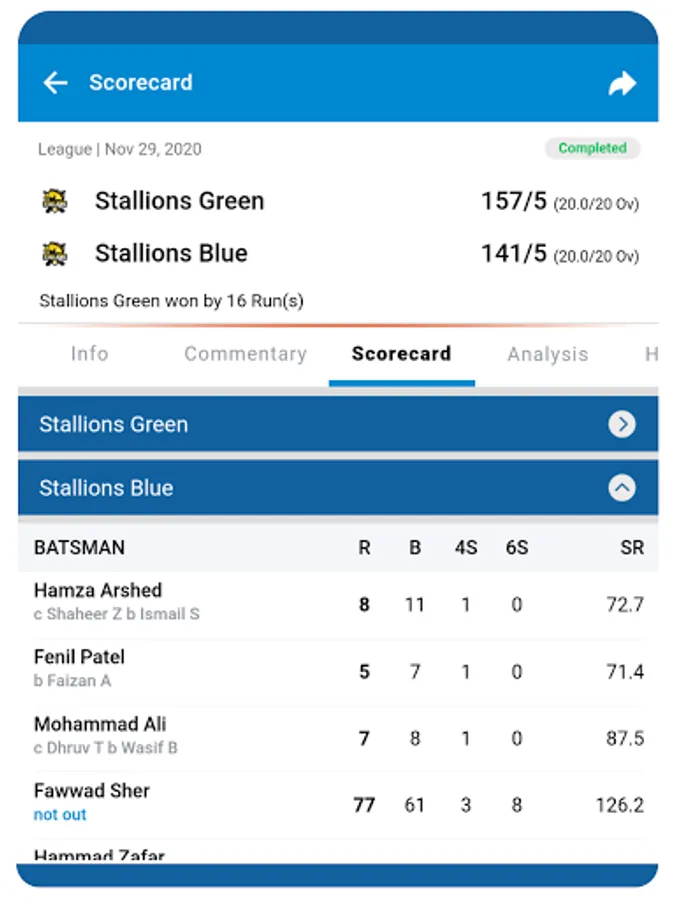Tap the Completed status badge

pos(592,148)
